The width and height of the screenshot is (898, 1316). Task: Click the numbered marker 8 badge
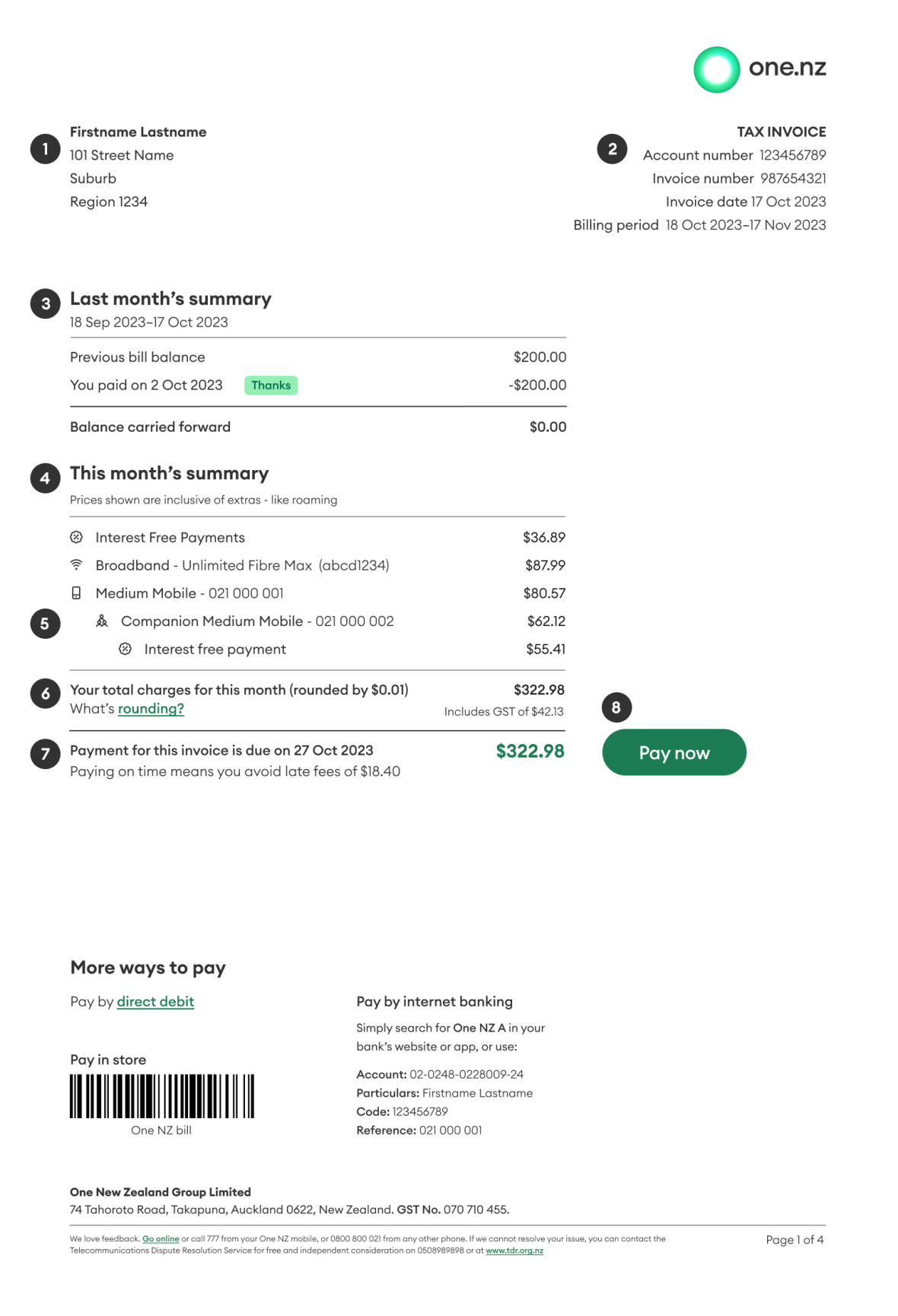616,707
